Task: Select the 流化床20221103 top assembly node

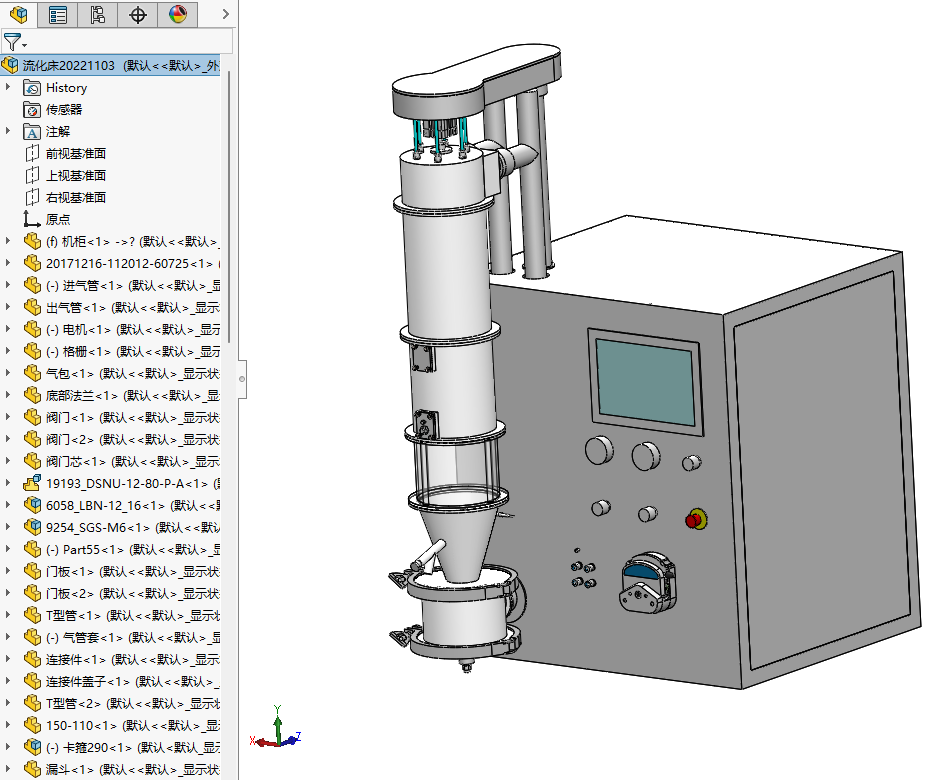Action: pos(111,65)
